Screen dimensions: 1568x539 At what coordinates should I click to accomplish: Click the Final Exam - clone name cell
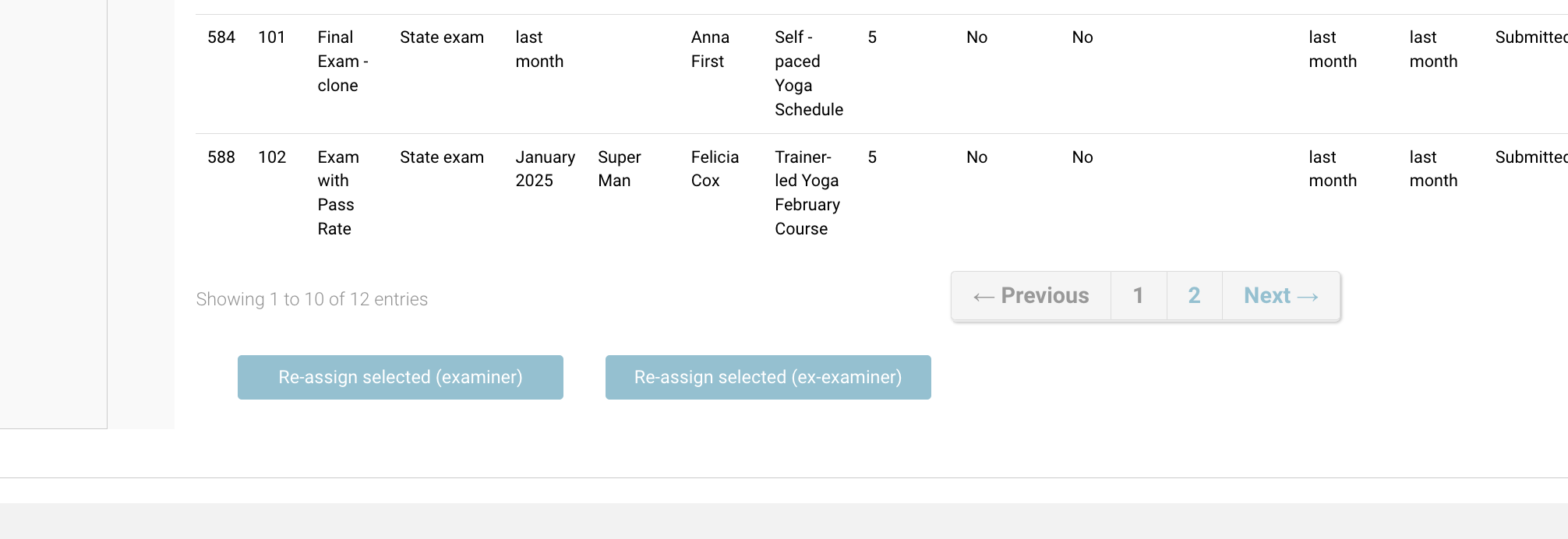342,62
